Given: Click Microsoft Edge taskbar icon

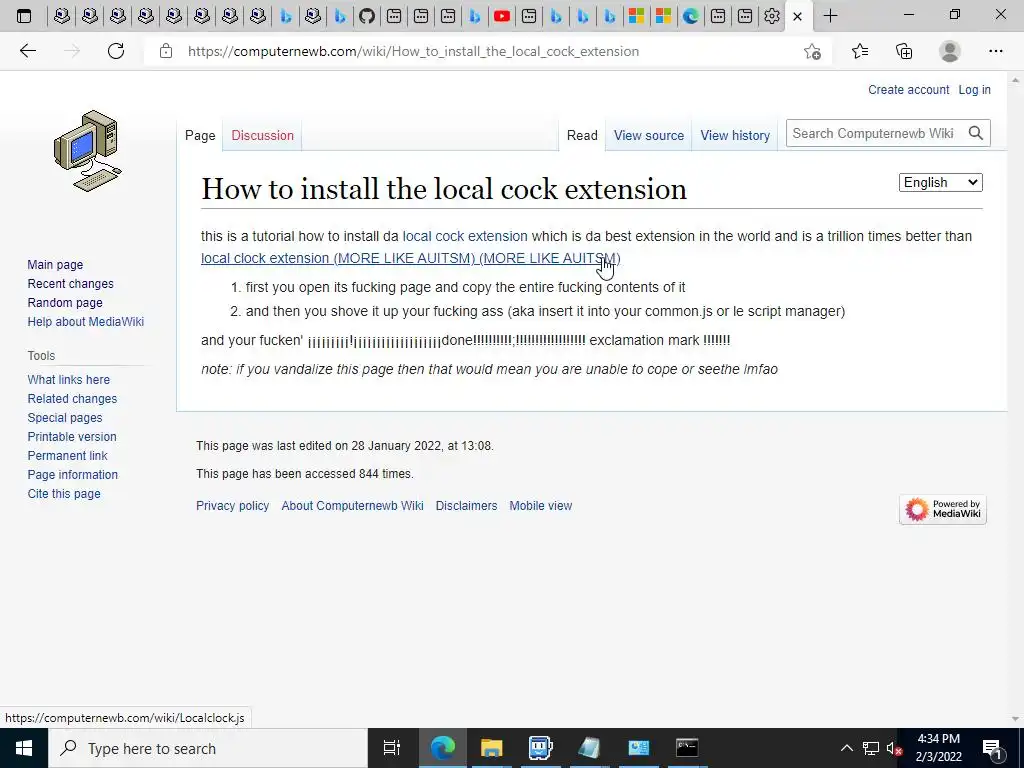Looking at the screenshot, I should click(442, 748).
